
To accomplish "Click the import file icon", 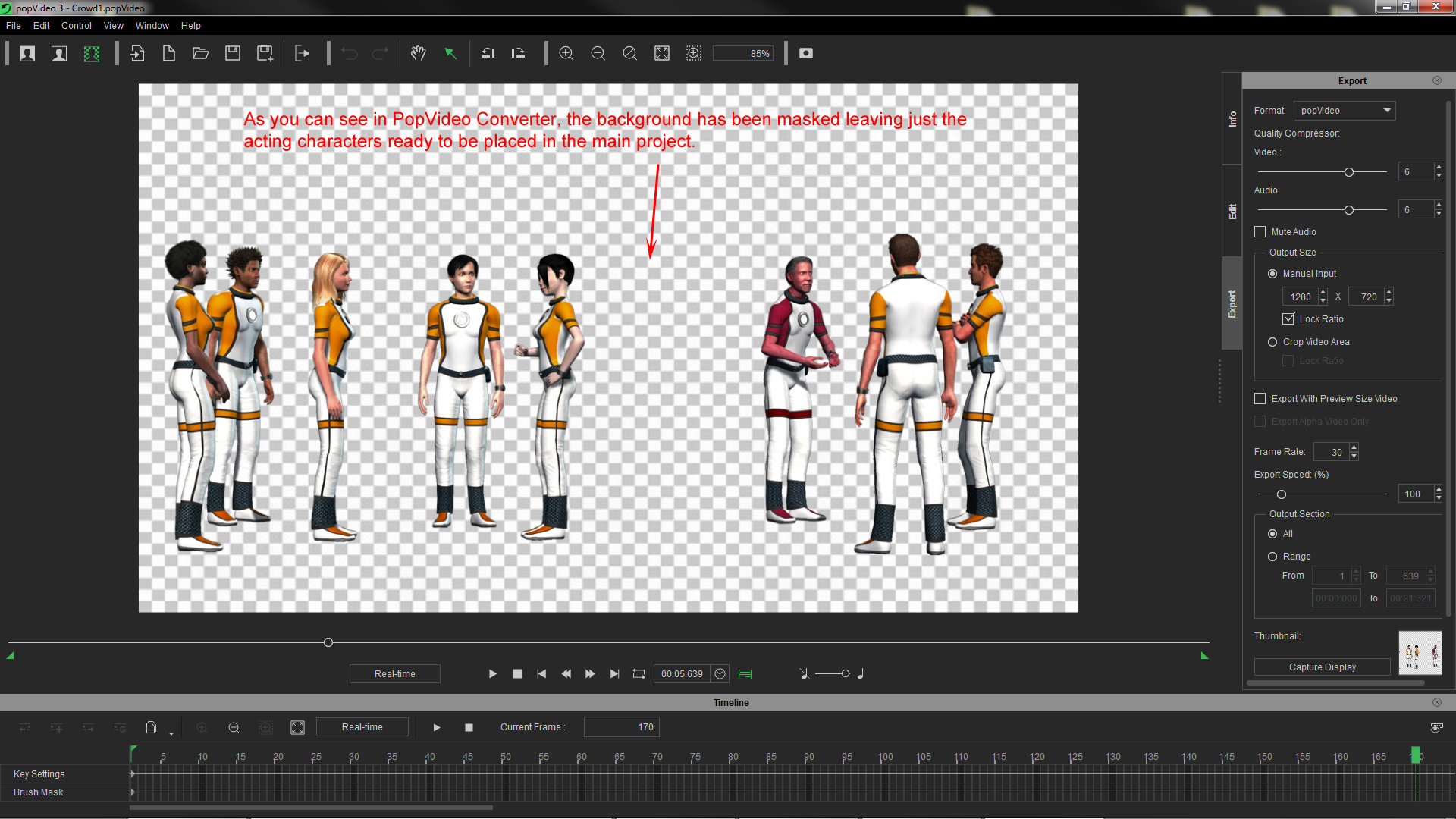I will [x=137, y=53].
